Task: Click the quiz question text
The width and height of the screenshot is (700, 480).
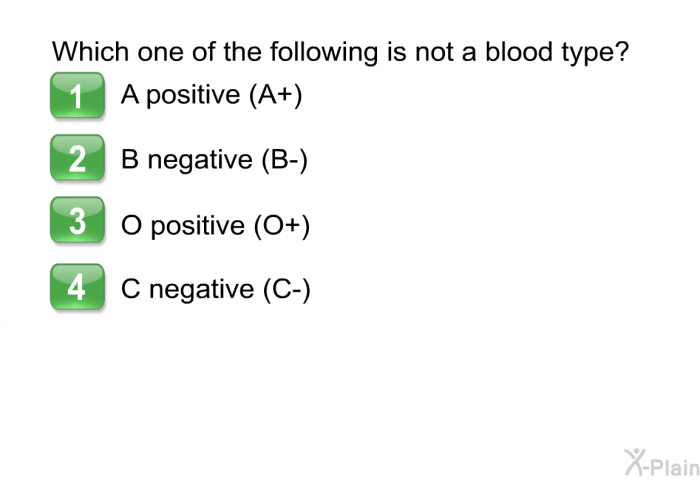Action: tap(340, 51)
